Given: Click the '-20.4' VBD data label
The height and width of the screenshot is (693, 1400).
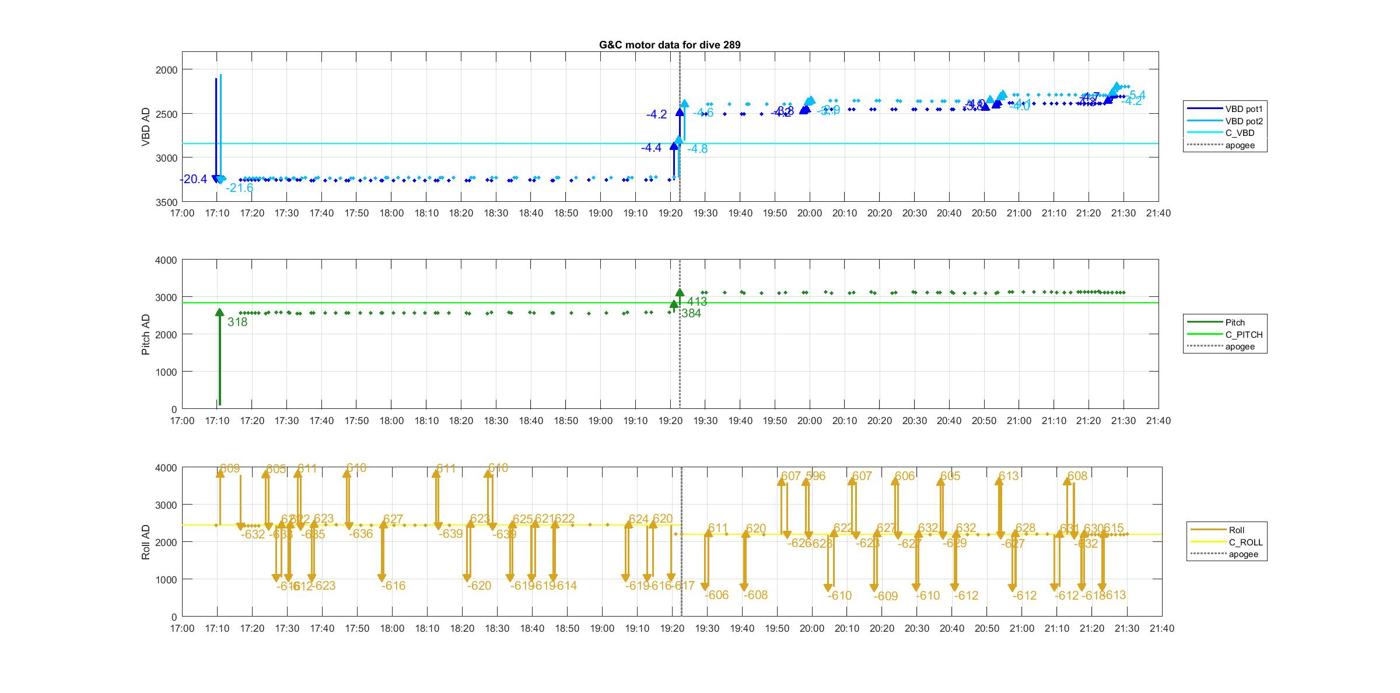Looking at the screenshot, I should coord(194,180).
